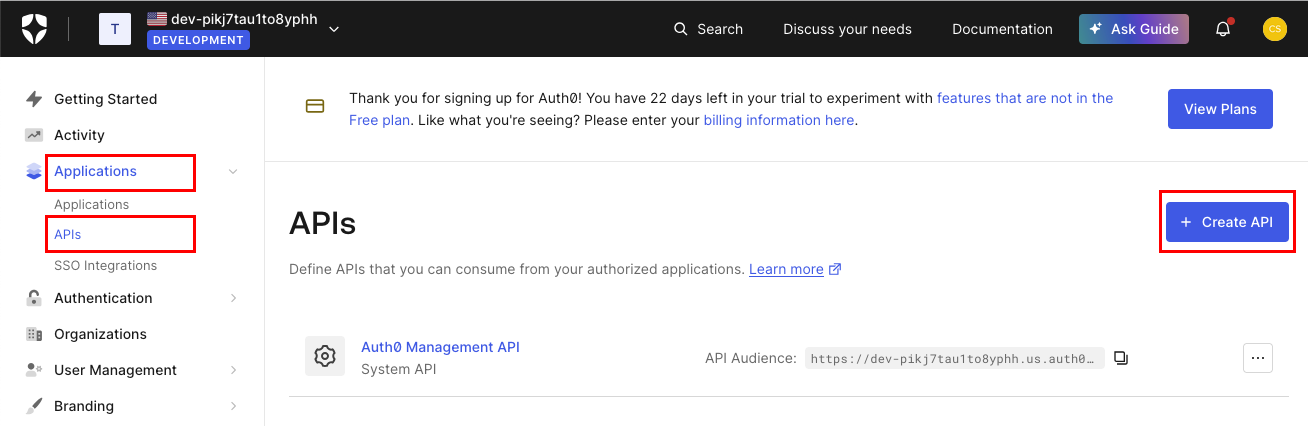Open the user profile avatar
1308x426 pixels.
coord(1274,29)
